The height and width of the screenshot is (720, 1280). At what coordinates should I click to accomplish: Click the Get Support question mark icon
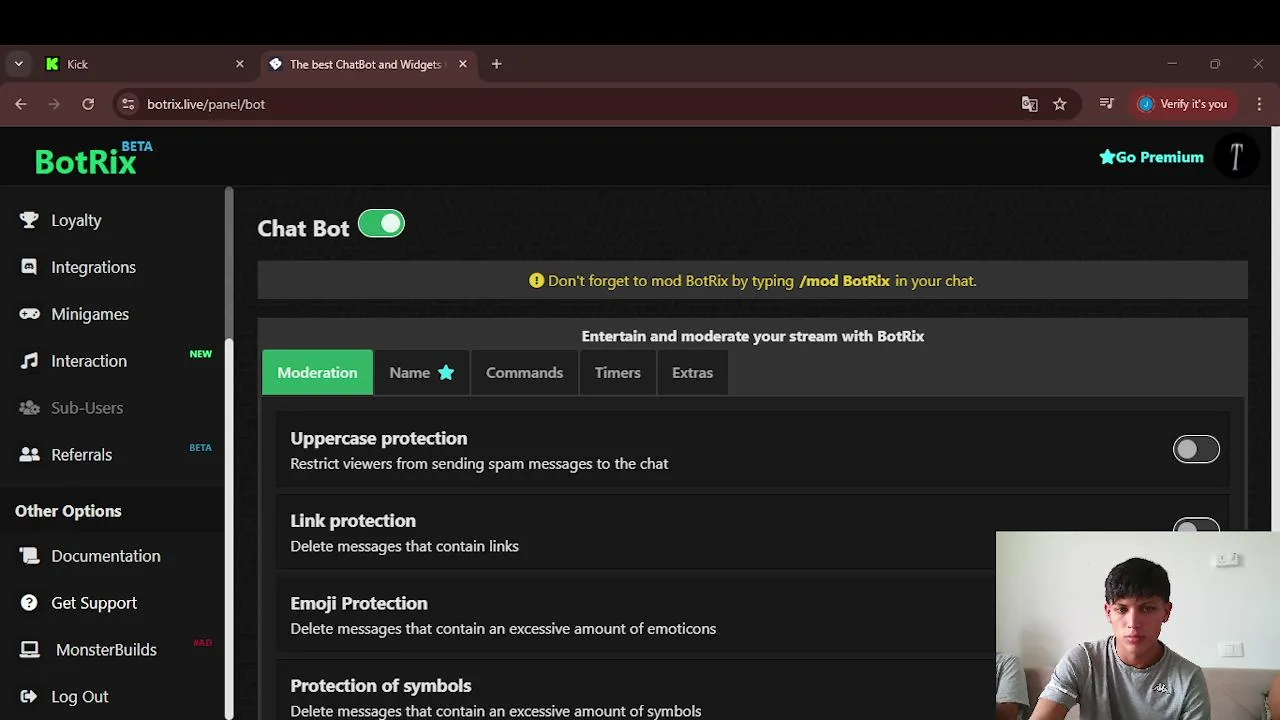(29, 603)
